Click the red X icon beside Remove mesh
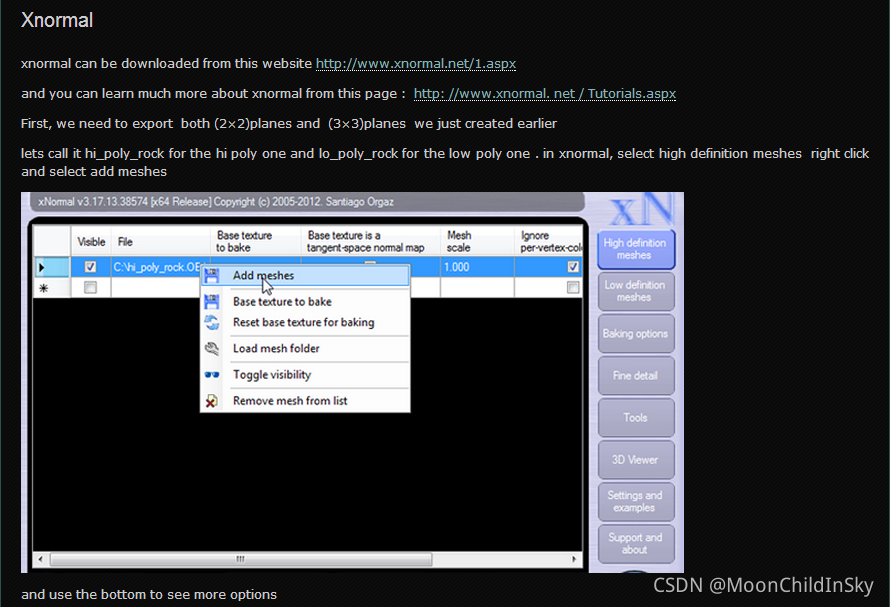Screen dimensions: 890x607 pos(211,401)
